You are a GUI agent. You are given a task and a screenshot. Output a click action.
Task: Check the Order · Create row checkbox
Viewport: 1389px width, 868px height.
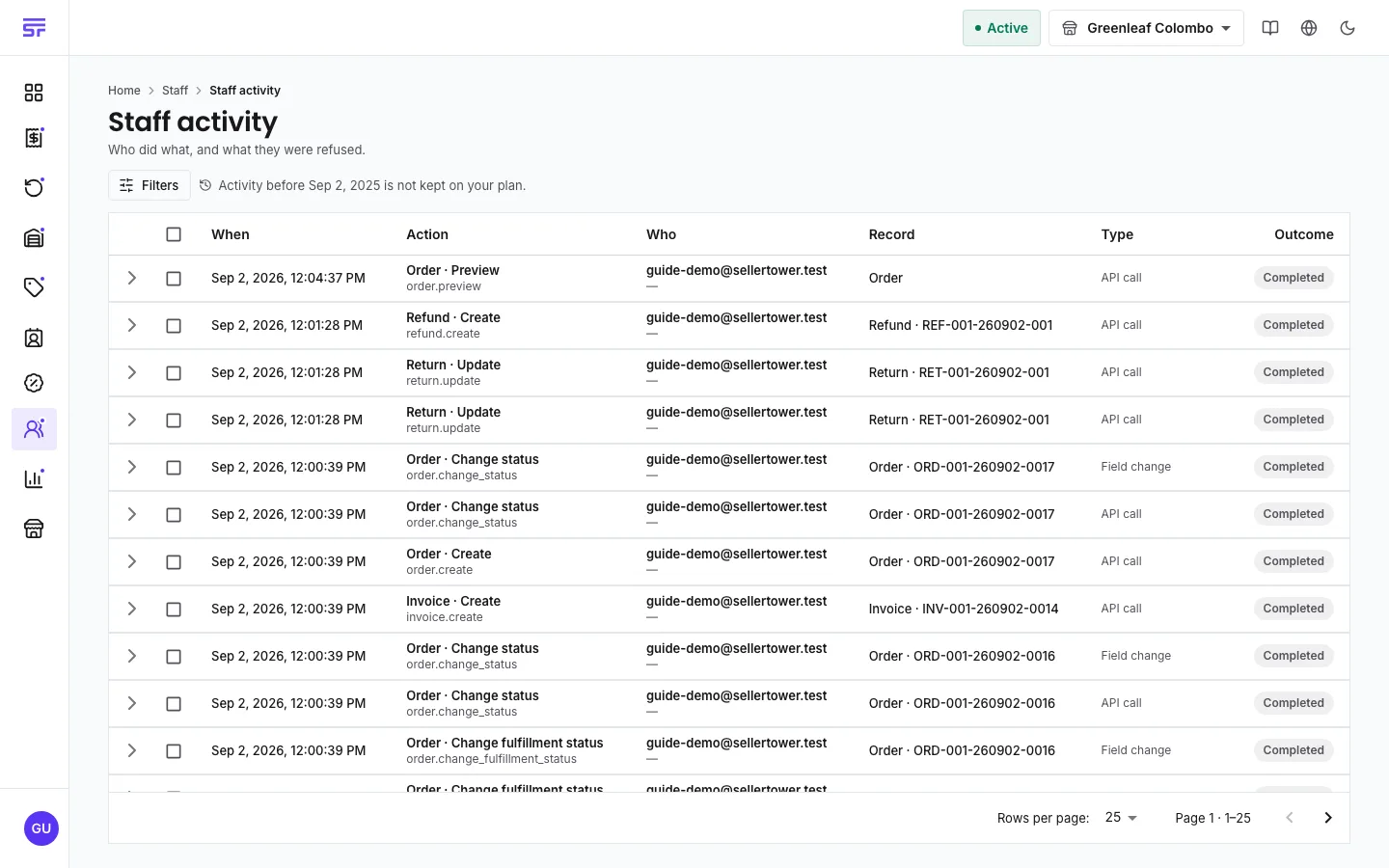pyautogui.click(x=174, y=562)
